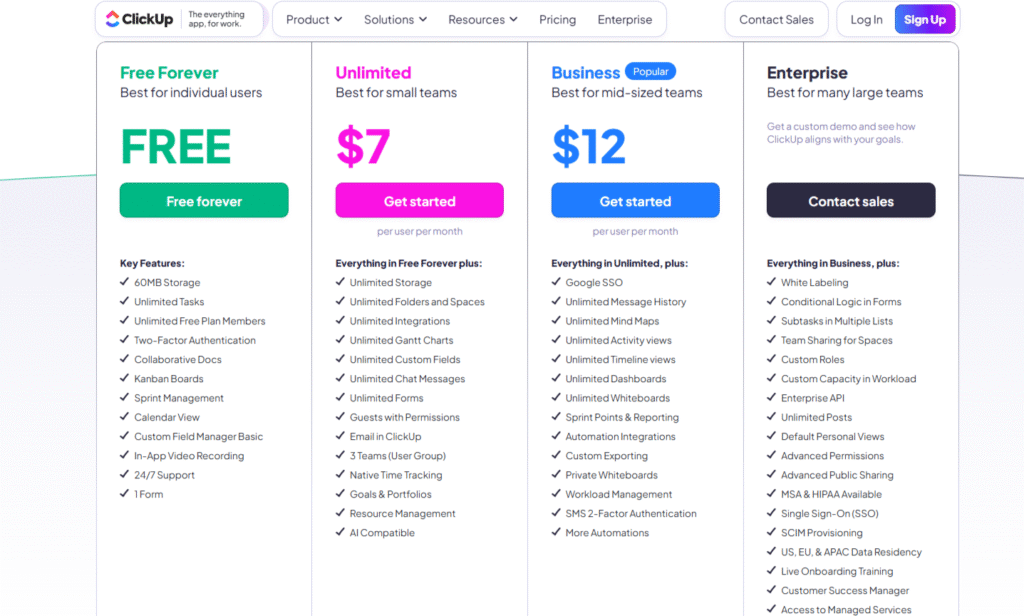
Task: Click the checkmark next to White Labeling
Action: pos(772,283)
